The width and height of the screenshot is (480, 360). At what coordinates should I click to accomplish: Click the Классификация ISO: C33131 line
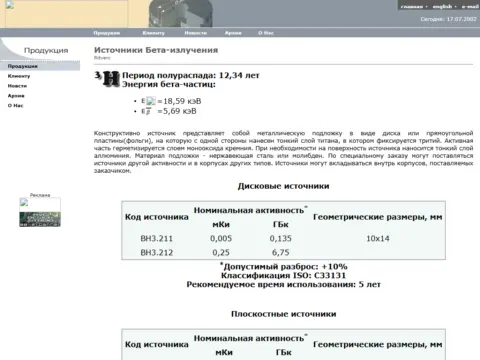click(284, 275)
